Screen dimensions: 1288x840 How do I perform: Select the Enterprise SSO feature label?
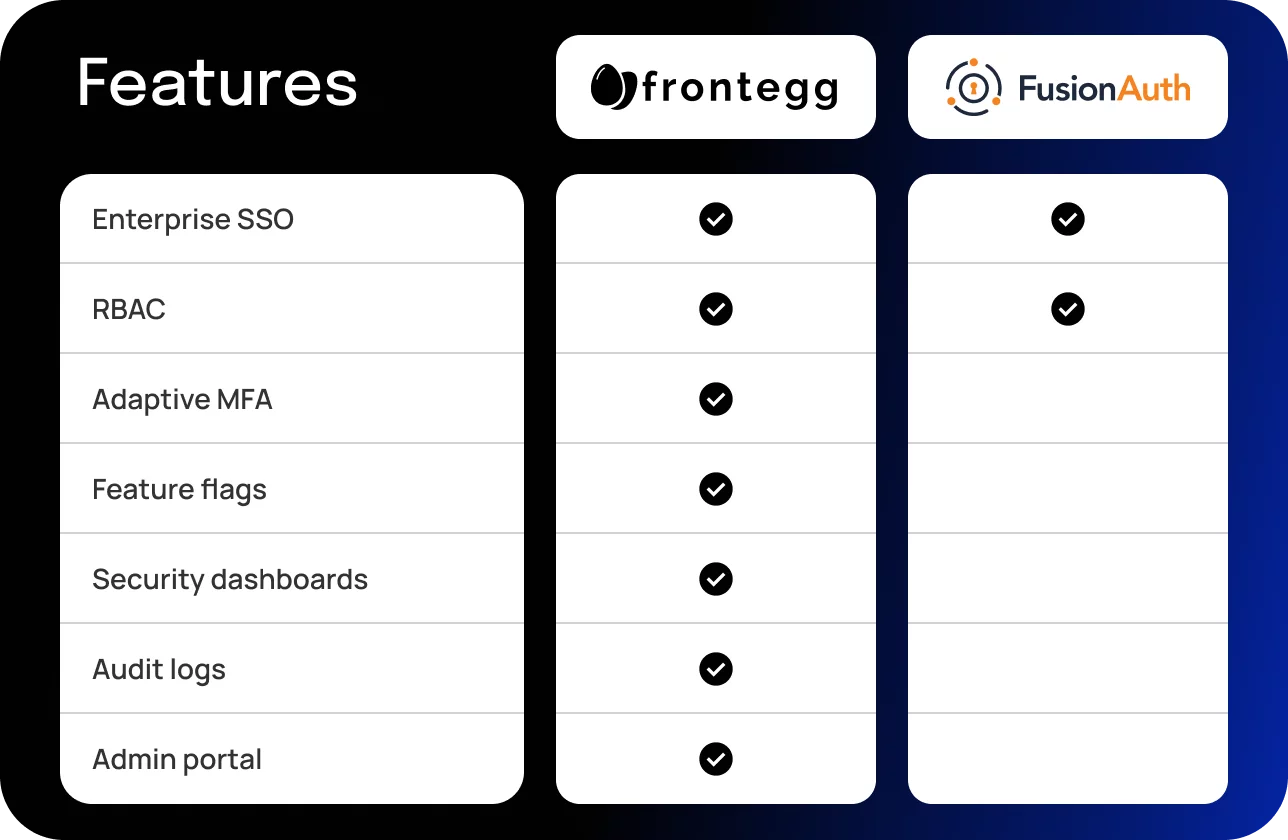(x=193, y=219)
